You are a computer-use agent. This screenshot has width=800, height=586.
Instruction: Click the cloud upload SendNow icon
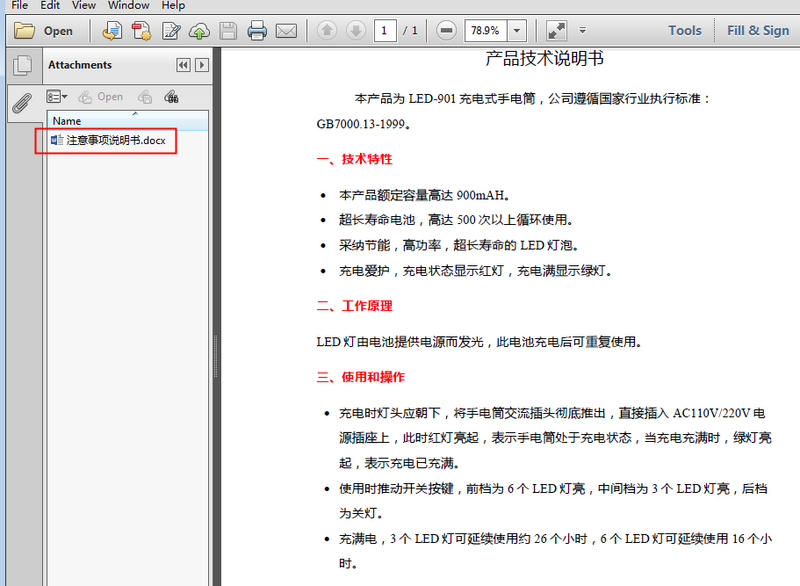[199, 31]
